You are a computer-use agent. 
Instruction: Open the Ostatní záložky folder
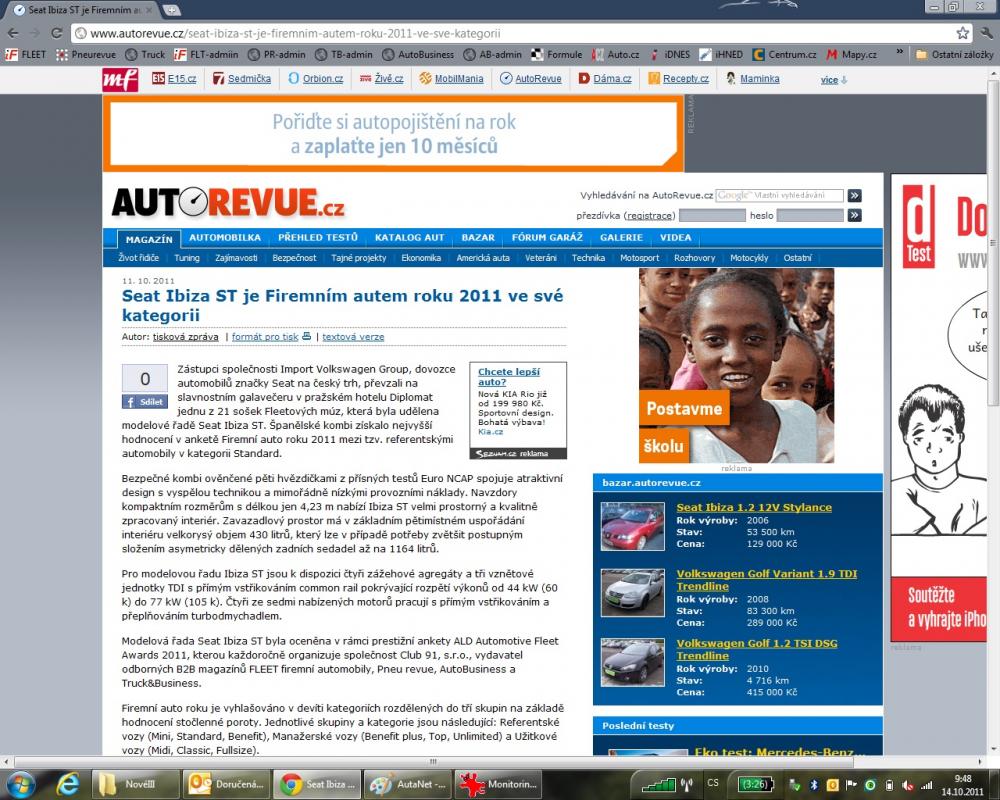pyautogui.click(x=954, y=55)
